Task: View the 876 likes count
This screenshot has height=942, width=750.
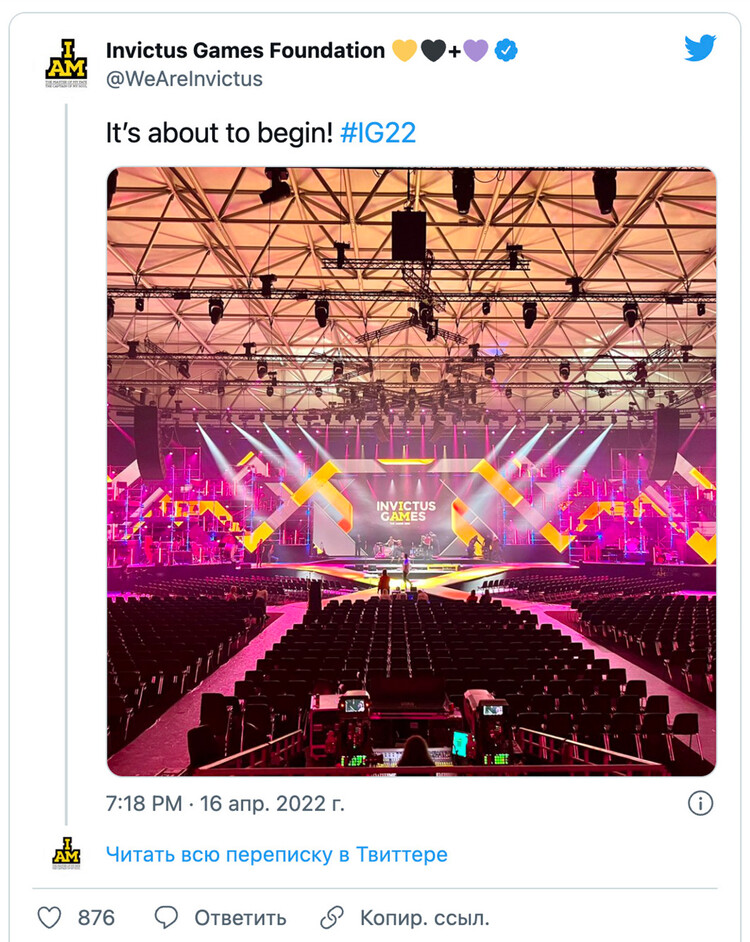Action: (96, 917)
